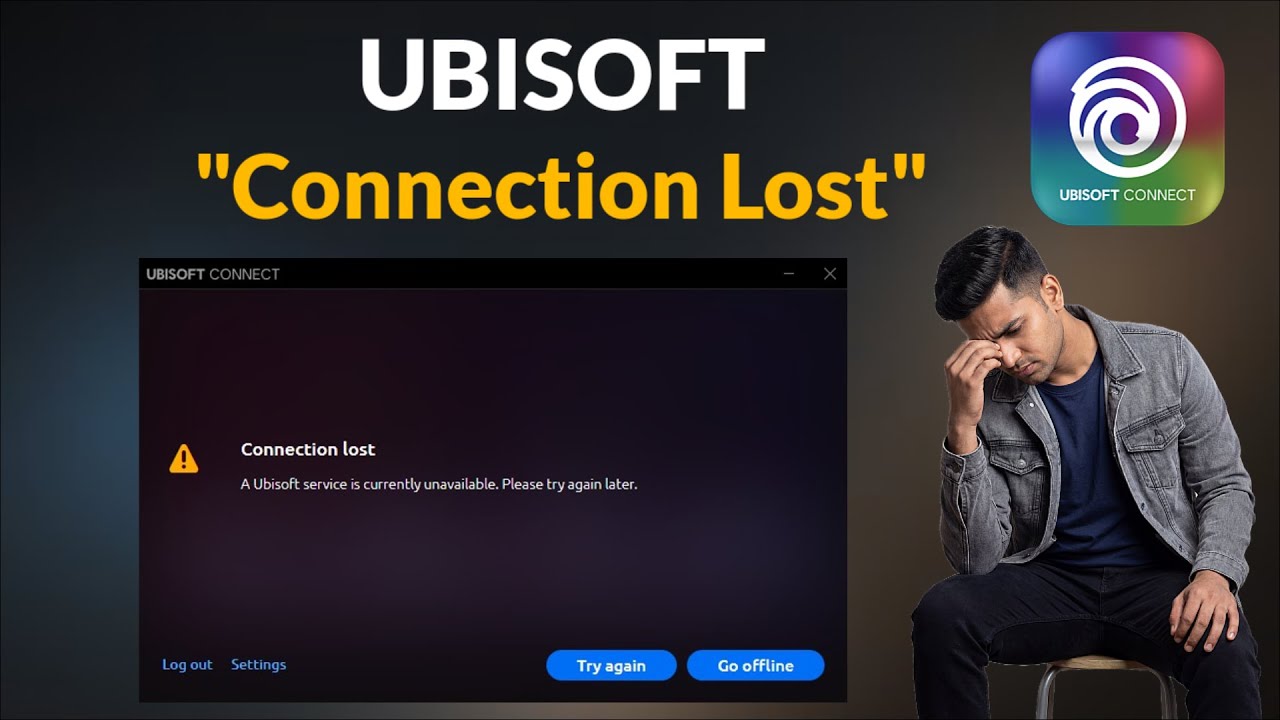1280x720 pixels.
Task: Select the Log out link
Action: coord(187,665)
